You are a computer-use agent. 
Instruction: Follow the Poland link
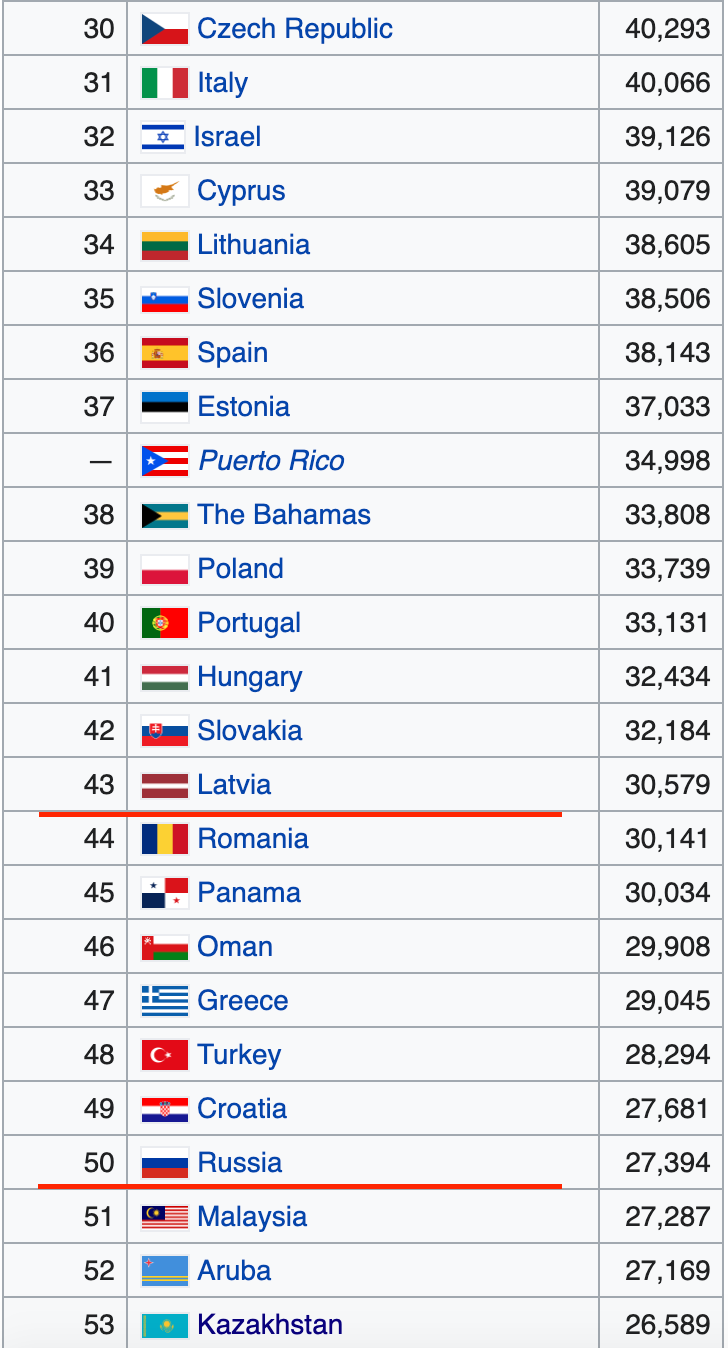pyautogui.click(x=240, y=569)
